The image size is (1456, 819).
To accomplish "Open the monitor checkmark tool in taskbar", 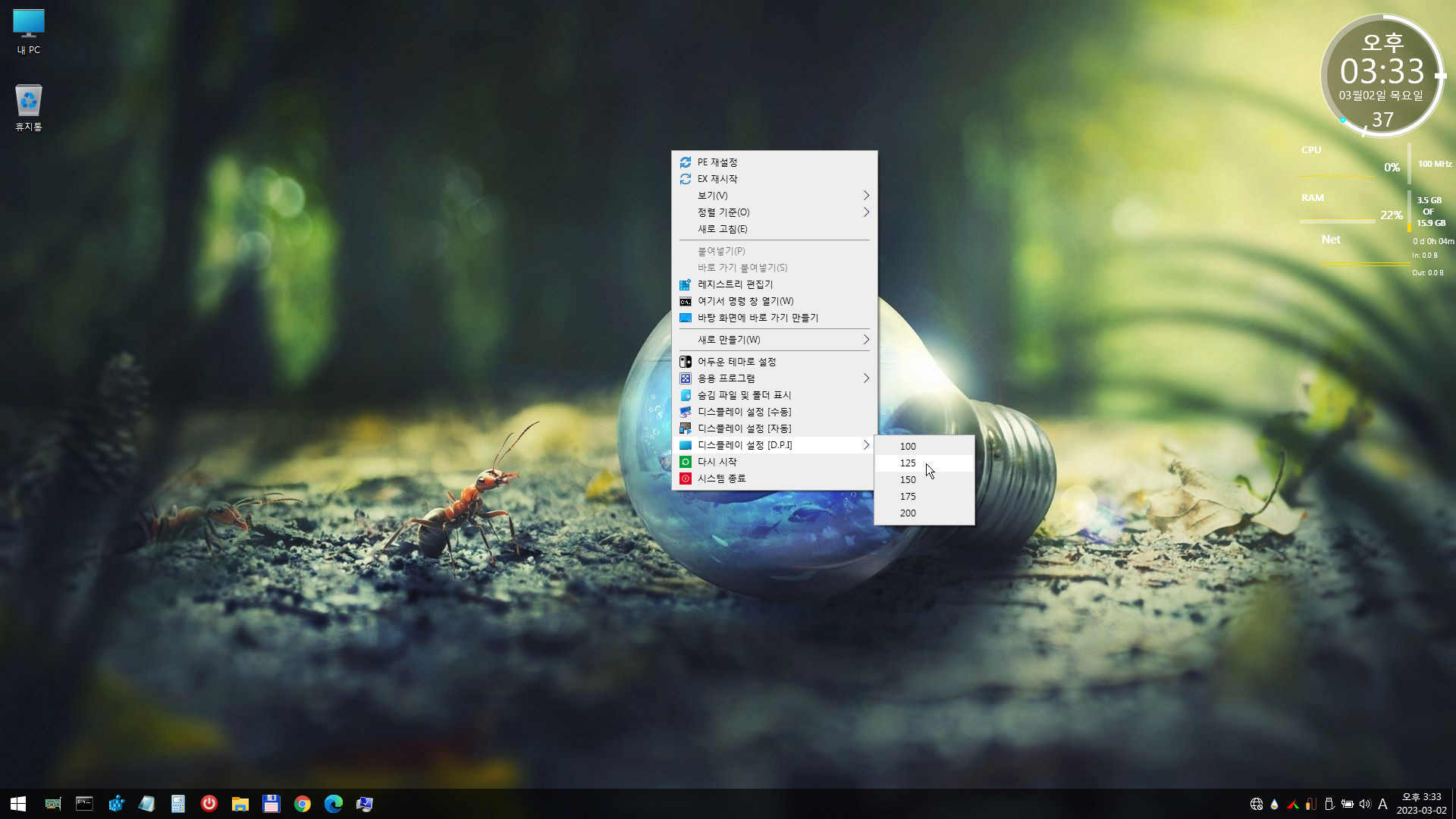I will click(365, 804).
